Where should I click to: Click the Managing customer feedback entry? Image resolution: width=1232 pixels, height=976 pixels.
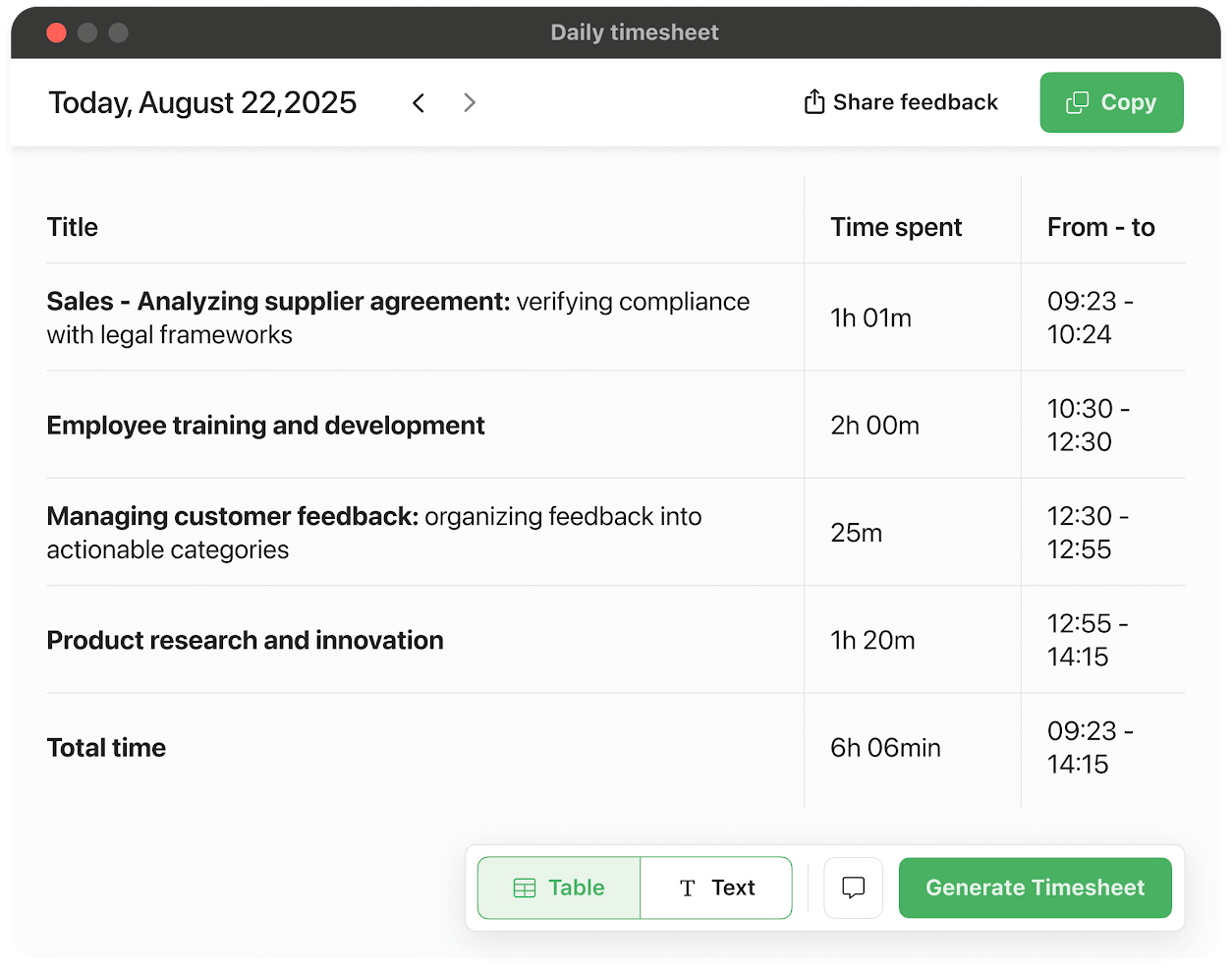374,533
